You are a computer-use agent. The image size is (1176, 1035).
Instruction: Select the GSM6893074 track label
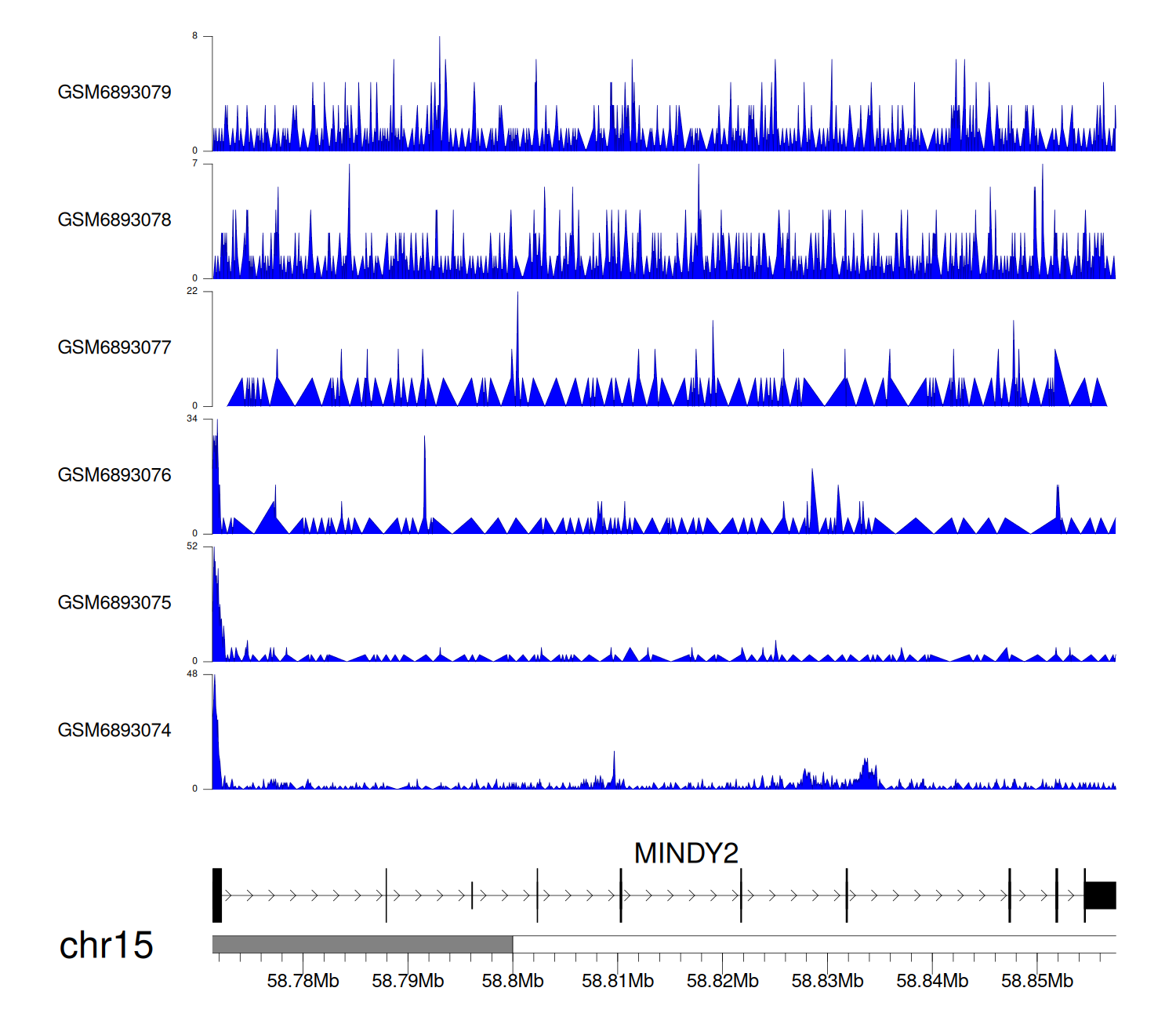coord(114,731)
